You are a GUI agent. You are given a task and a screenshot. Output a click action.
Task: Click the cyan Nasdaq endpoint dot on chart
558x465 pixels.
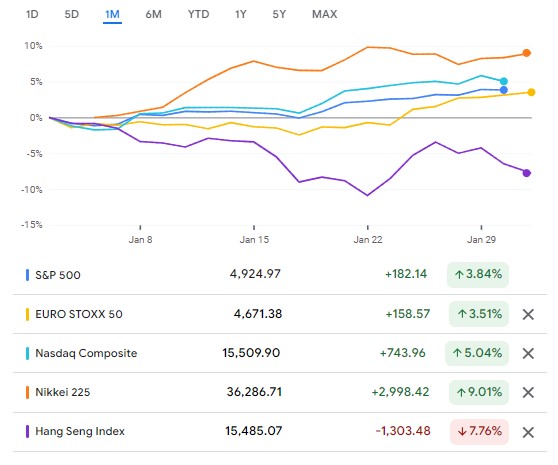coord(504,81)
